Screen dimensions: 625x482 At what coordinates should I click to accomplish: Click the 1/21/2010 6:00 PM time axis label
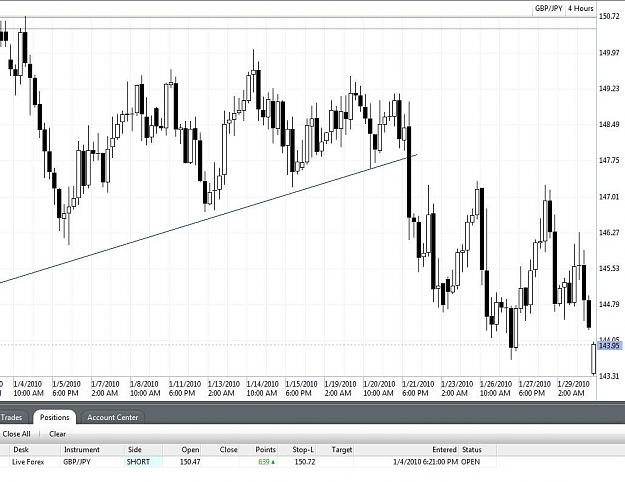418,389
